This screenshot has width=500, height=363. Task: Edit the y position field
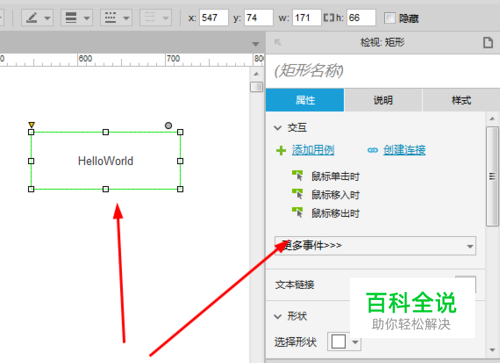pos(259,18)
